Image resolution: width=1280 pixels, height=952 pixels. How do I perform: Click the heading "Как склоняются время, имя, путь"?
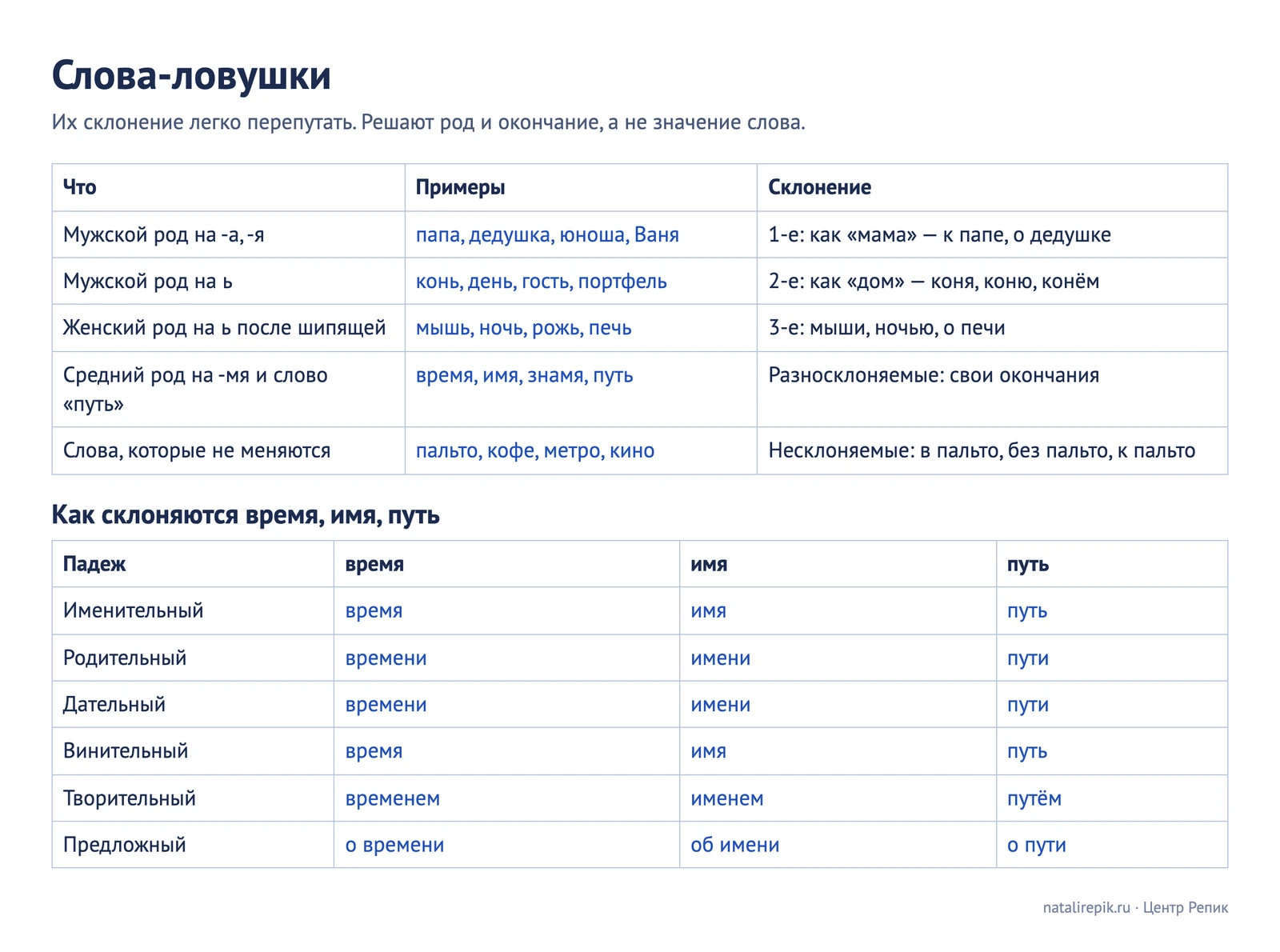246,514
